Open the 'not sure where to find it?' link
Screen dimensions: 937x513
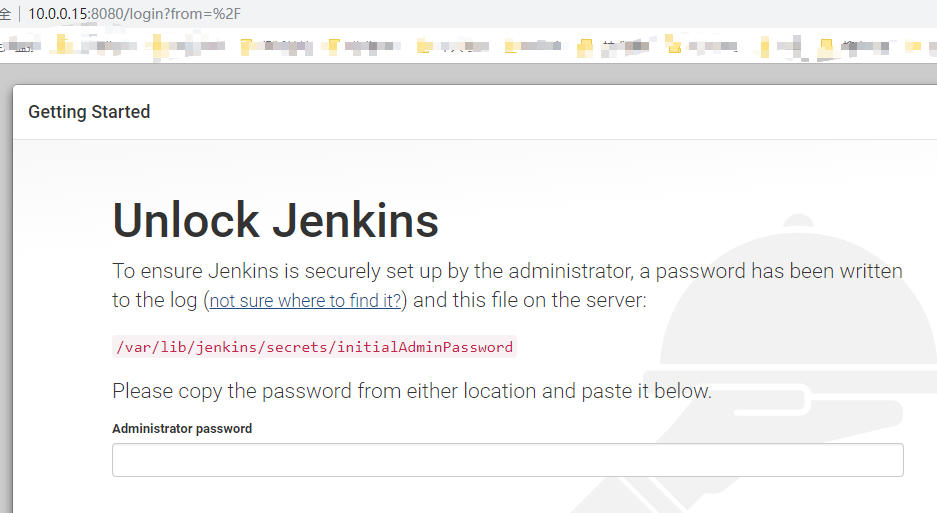coord(305,300)
